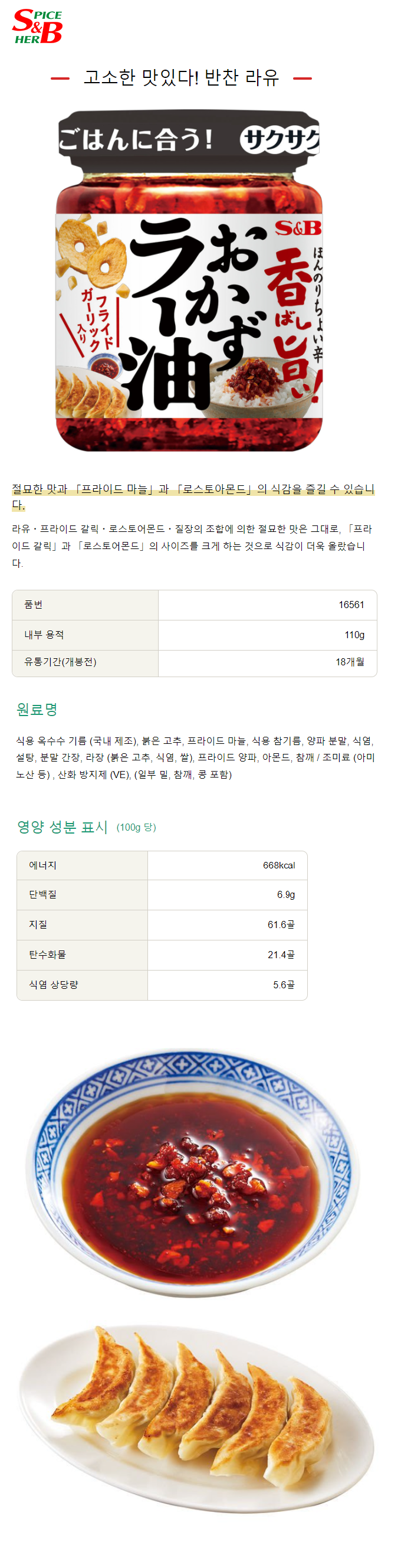The image size is (401, 1568).
Task: Select the 품번 row value 16561
Action: coord(350,605)
